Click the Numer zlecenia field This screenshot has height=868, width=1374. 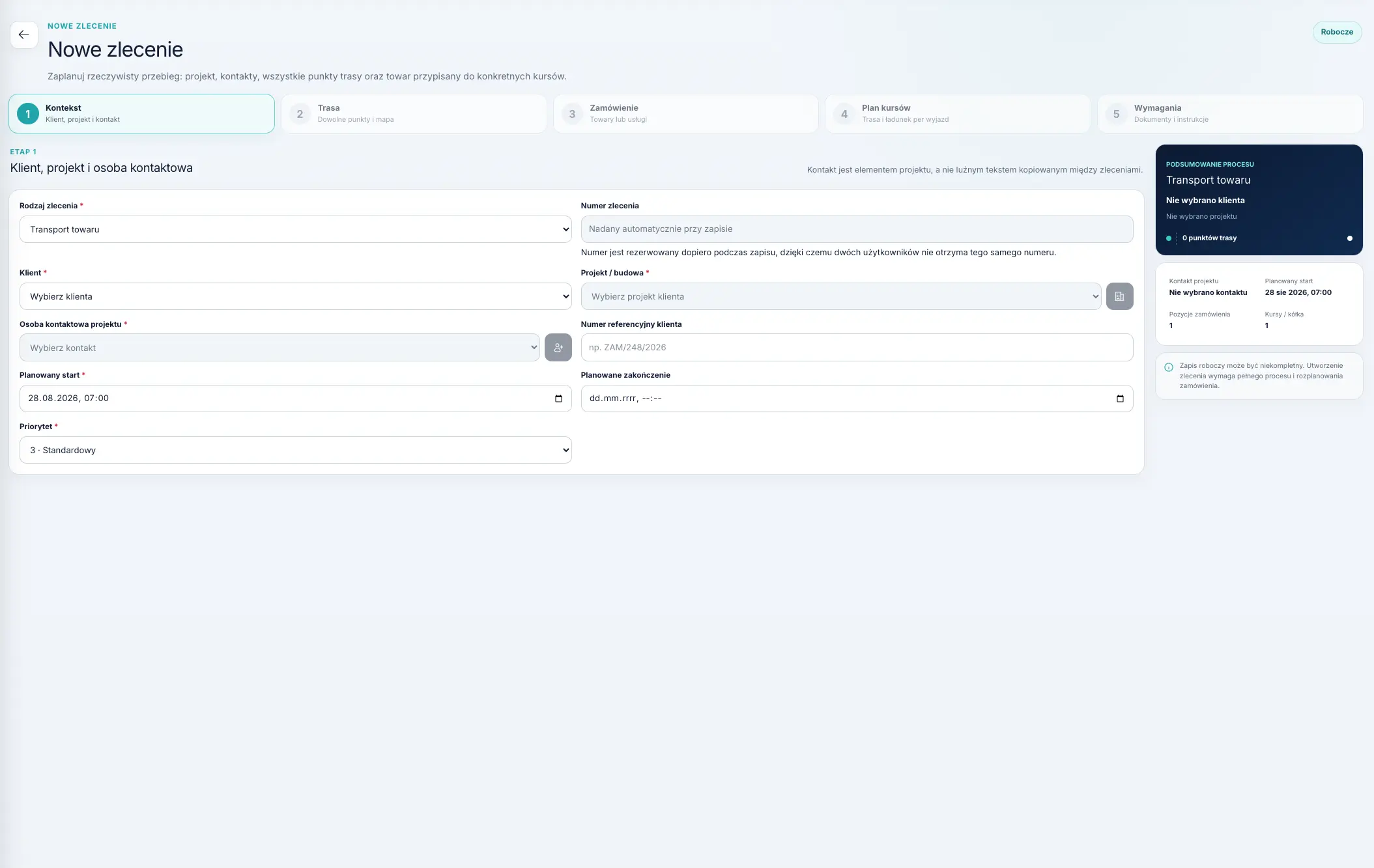pos(857,229)
